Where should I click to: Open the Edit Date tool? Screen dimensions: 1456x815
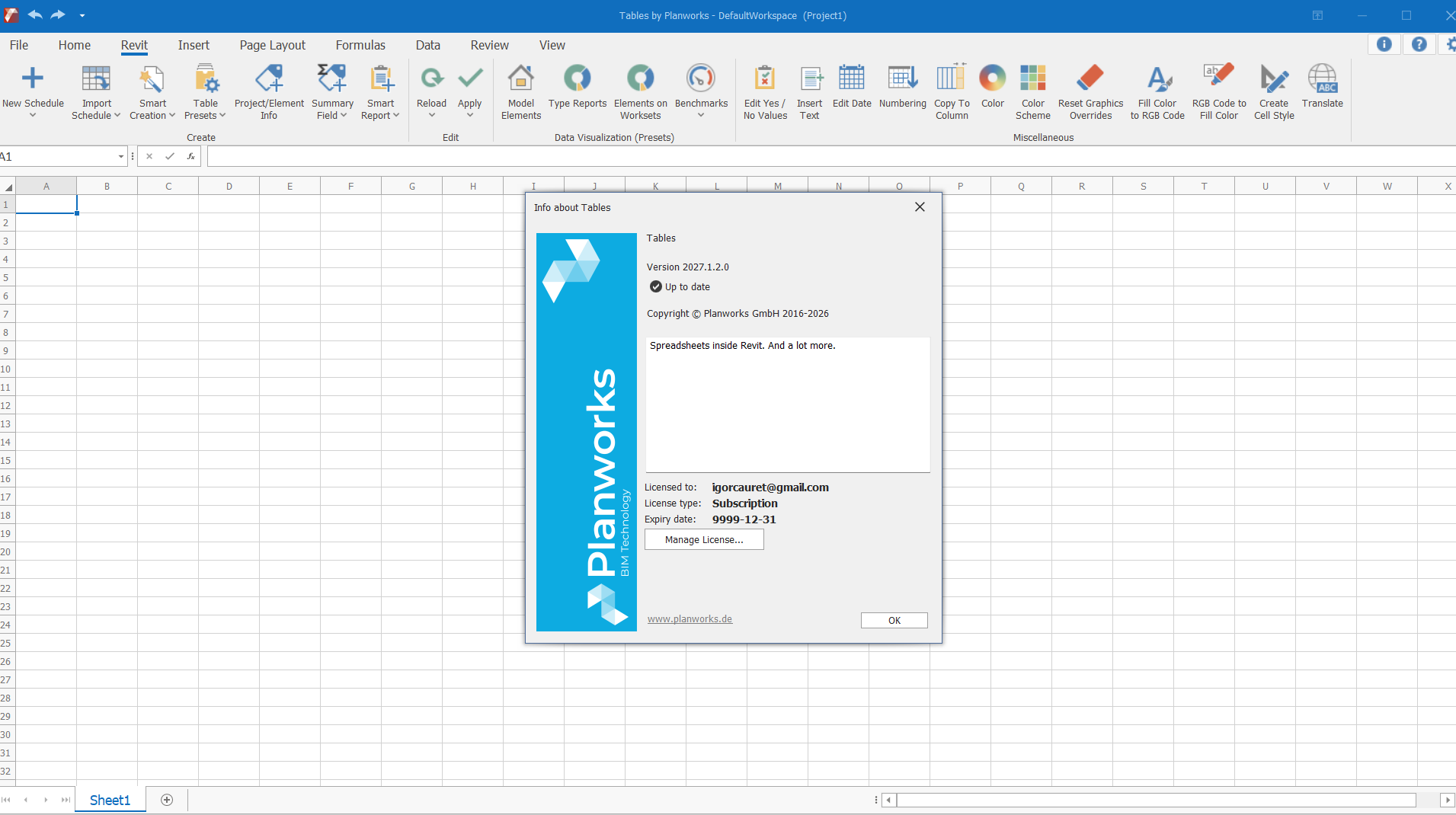(852, 86)
